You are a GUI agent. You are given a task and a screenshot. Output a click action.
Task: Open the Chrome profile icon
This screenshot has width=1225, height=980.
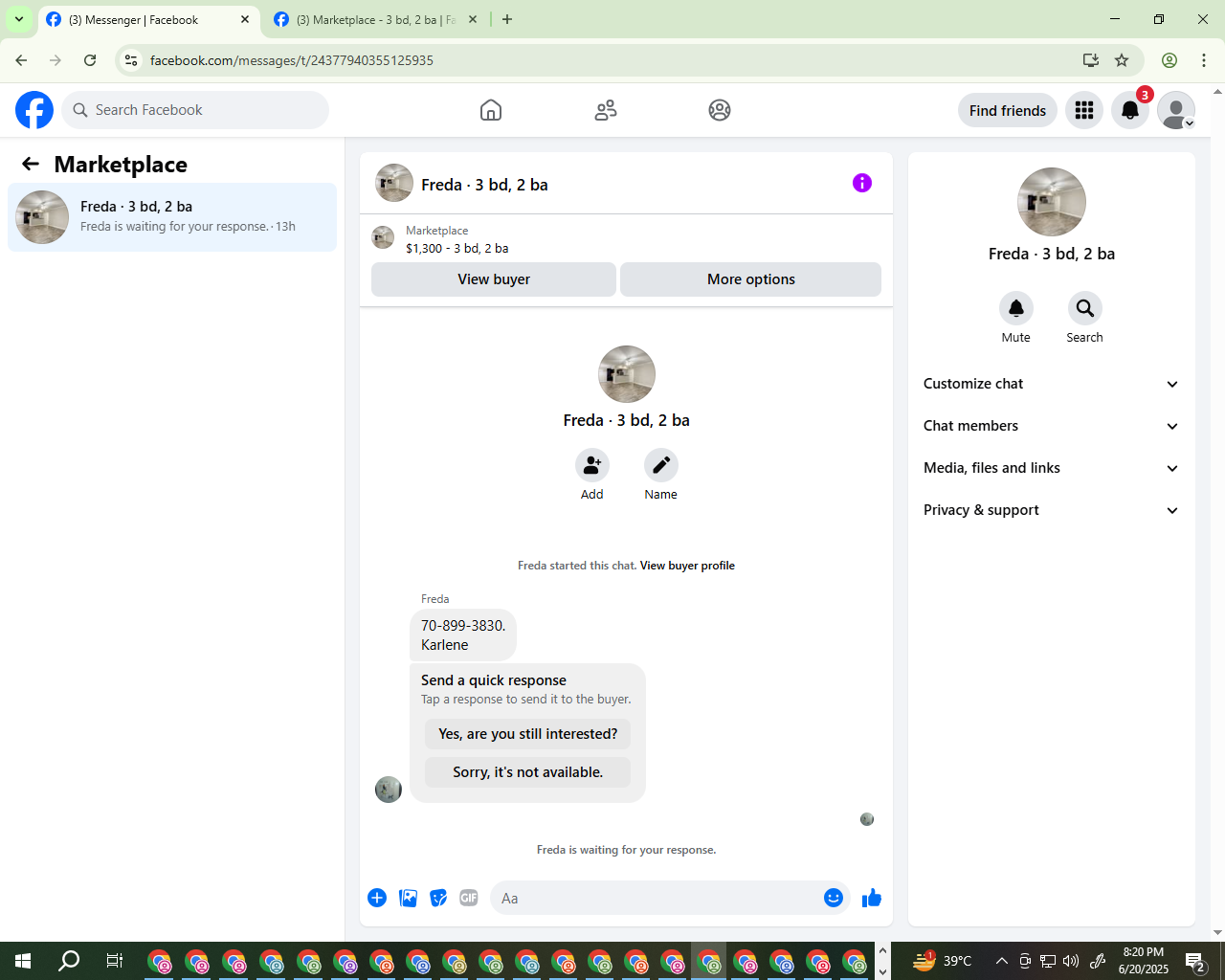1169,60
